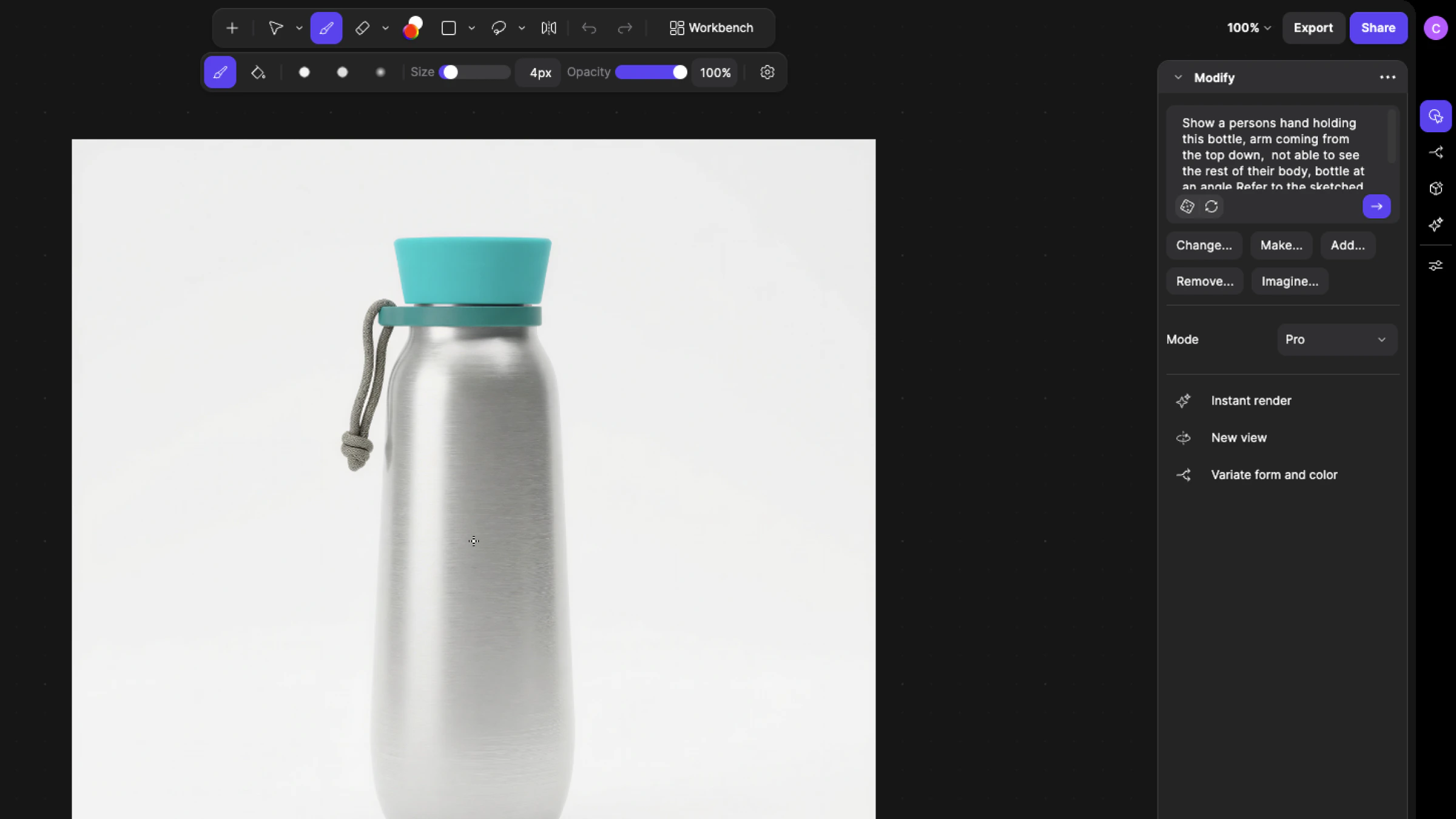The width and height of the screenshot is (1456, 819).
Task: Select the eraser tool in top toolbar
Action: click(x=362, y=28)
